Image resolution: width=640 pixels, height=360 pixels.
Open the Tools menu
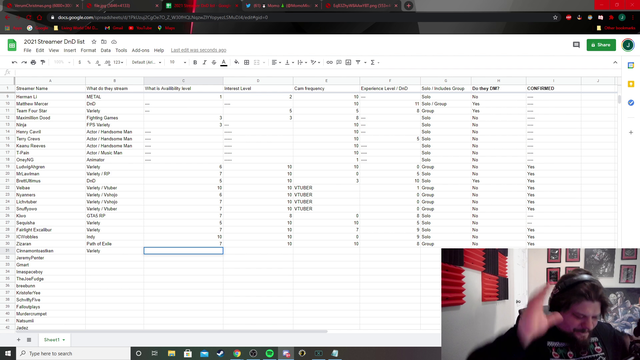point(121,50)
